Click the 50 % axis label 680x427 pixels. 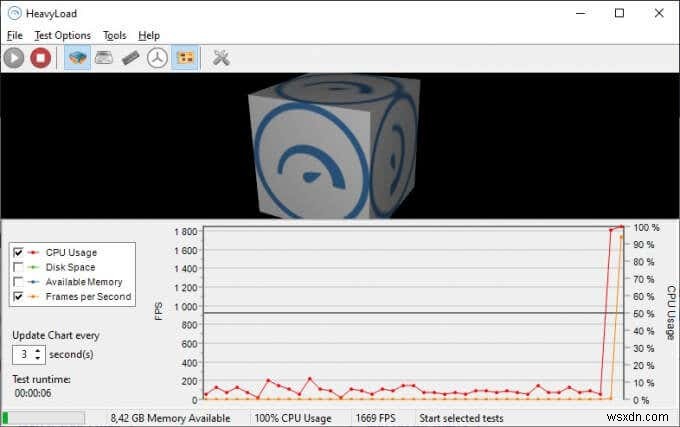(x=644, y=313)
